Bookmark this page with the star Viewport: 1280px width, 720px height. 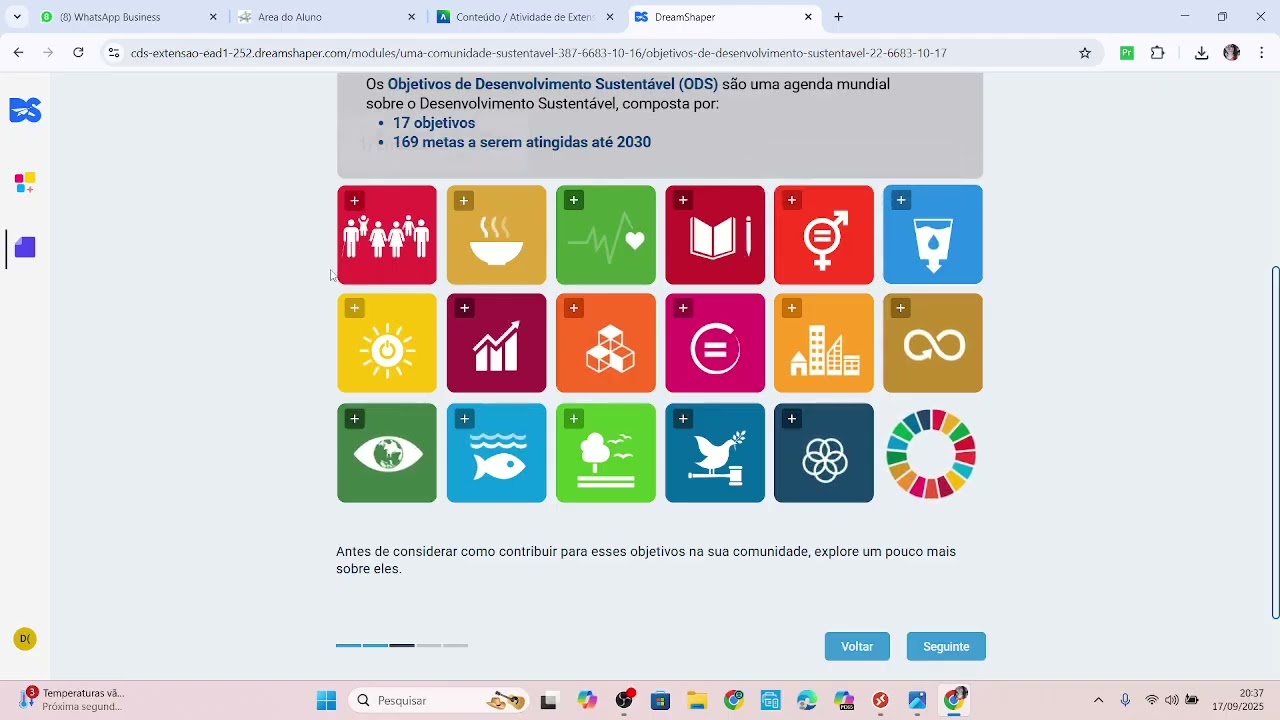(1085, 53)
